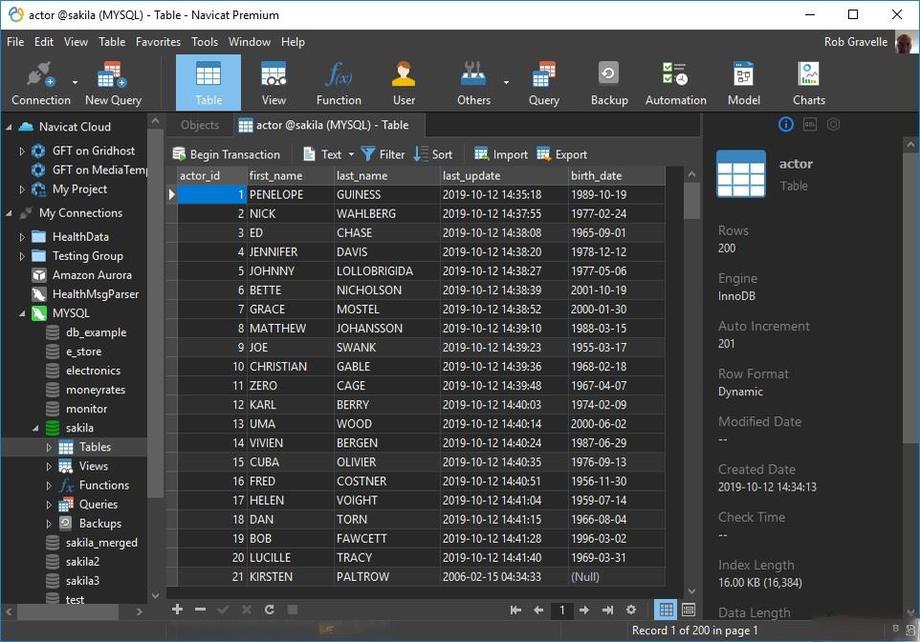
Task: Click the Export button
Action: [562, 154]
